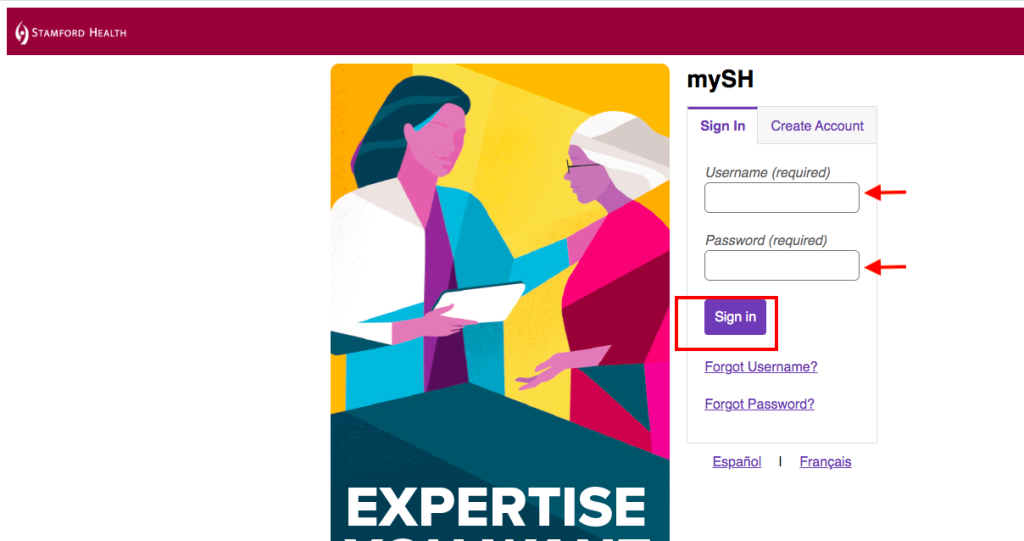Focus the Username input field
The height and width of the screenshot is (541, 1024).
782,197
